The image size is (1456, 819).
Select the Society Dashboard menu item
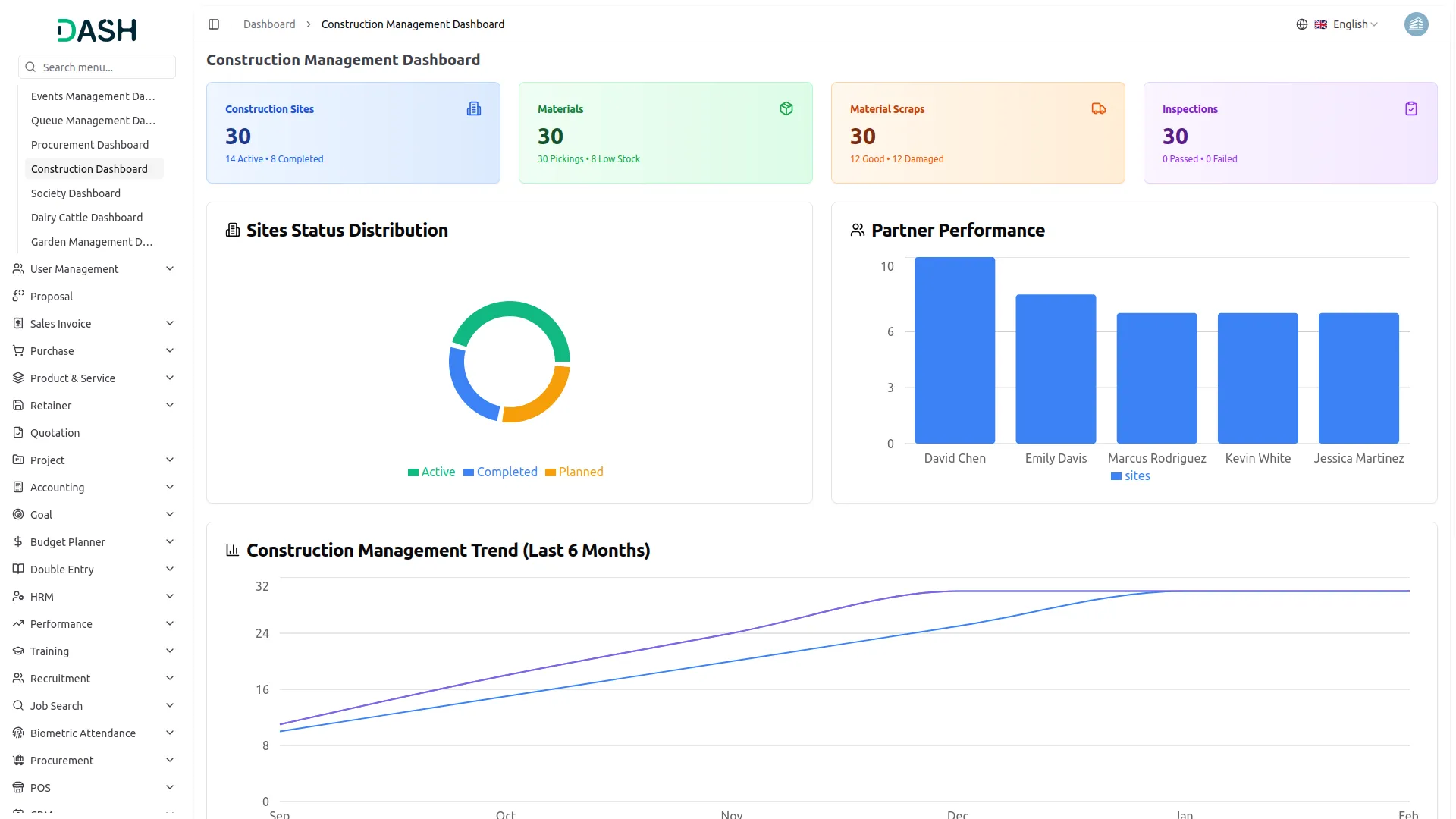76,193
